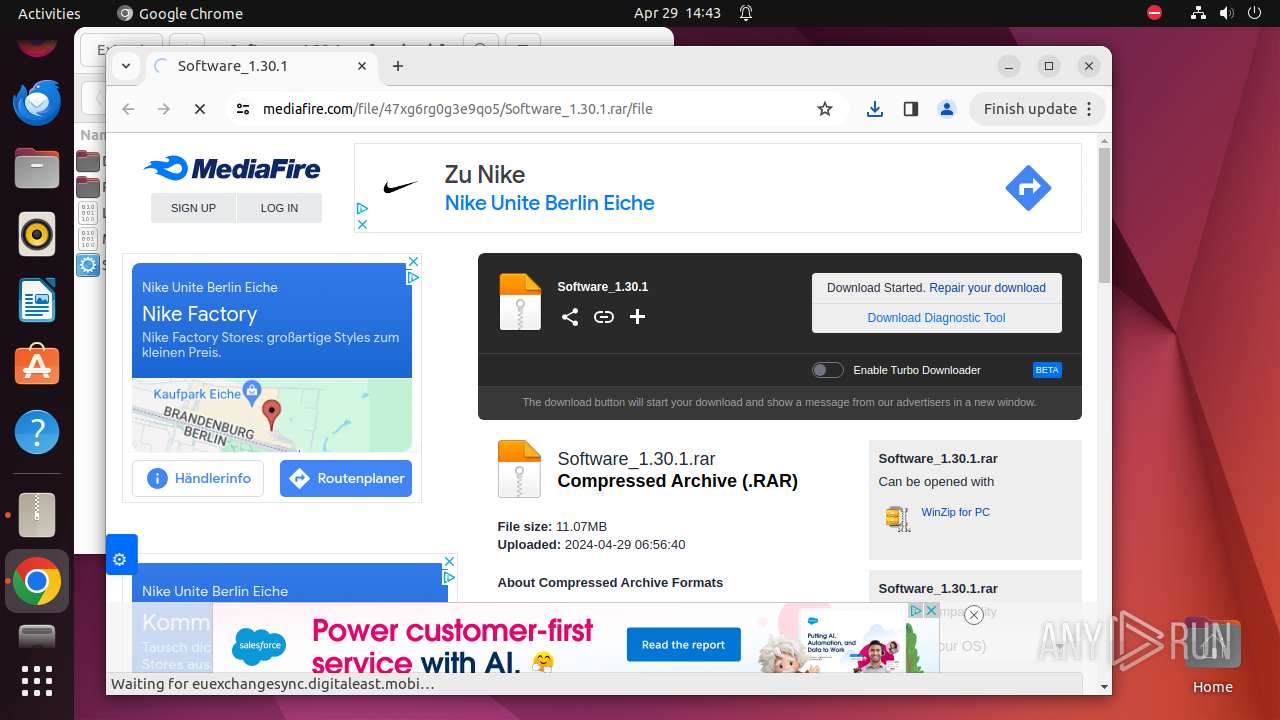The width and height of the screenshot is (1280, 720).
Task: Open the Chrome three-dot menu
Action: click(x=1090, y=109)
